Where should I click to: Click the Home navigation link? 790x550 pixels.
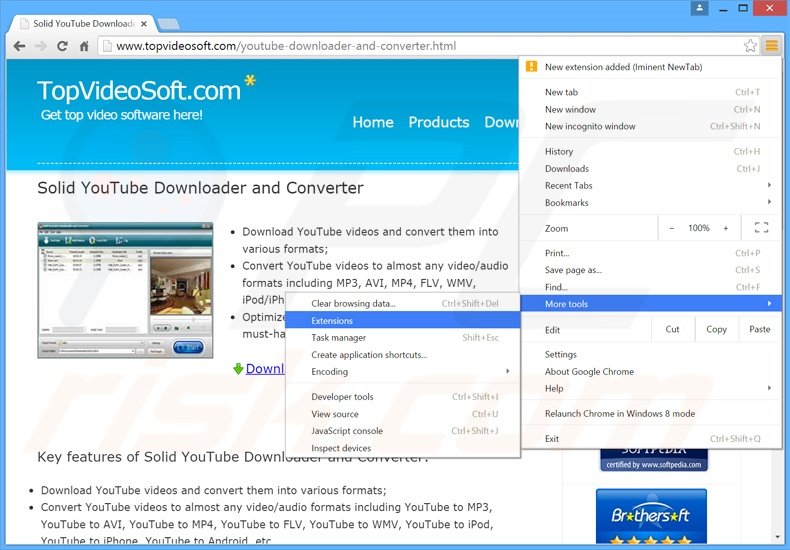[x=373, y=122]
